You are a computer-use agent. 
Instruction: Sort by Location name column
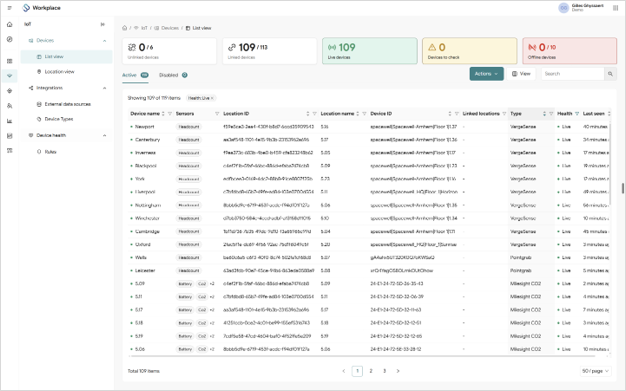(358, 114)
